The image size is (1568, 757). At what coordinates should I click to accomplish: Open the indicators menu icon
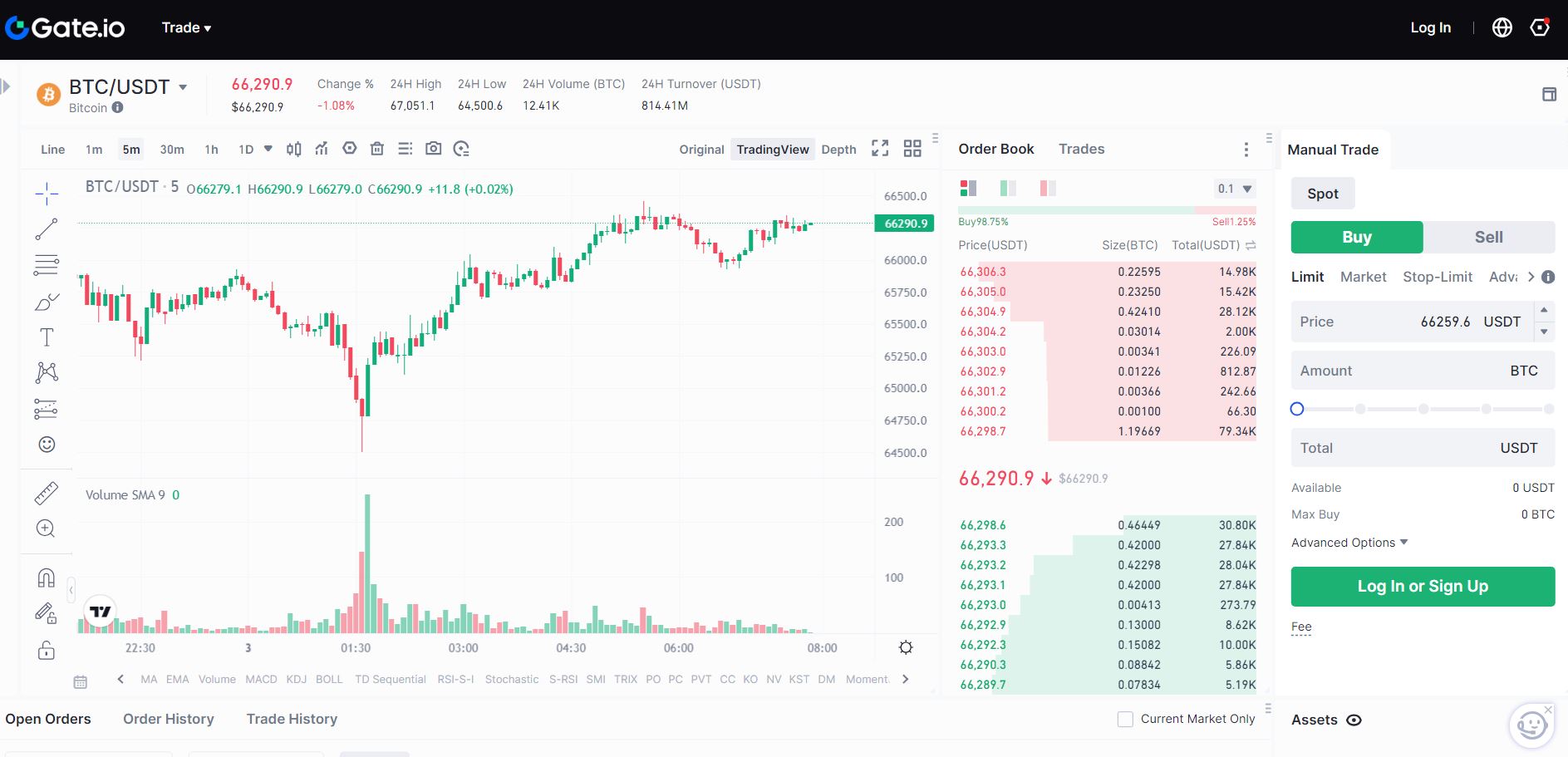322,149
